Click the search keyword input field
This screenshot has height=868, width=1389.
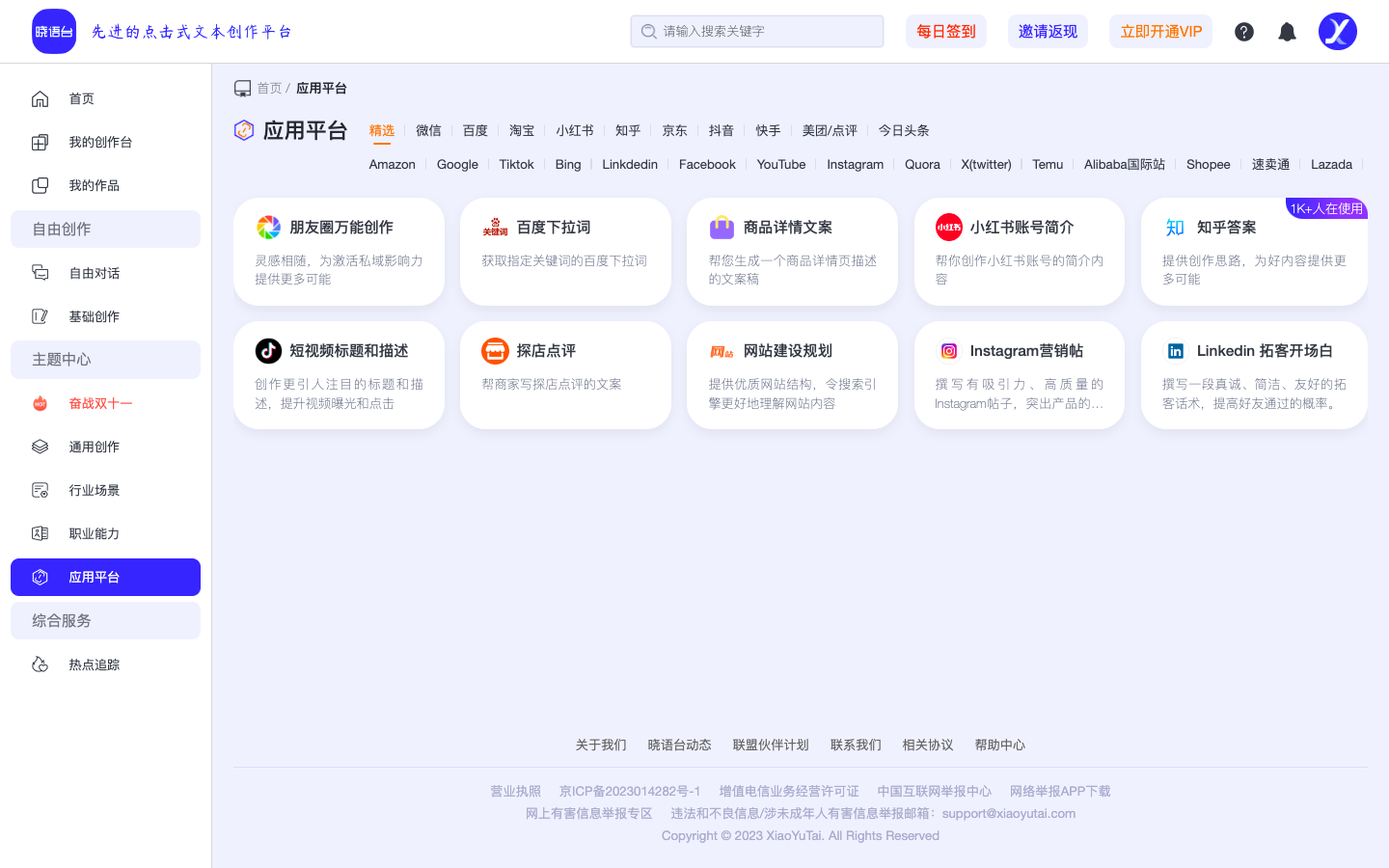(756, 31)
